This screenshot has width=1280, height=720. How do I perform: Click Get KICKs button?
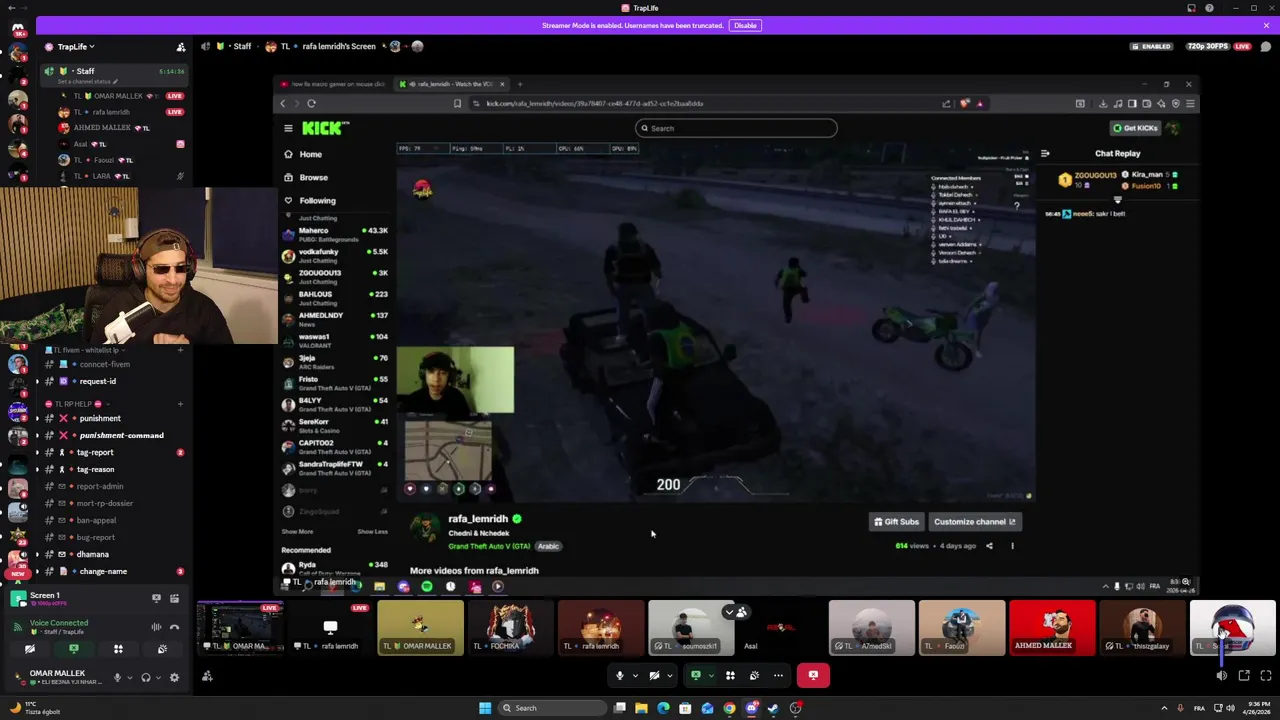tap(1135, 128)
